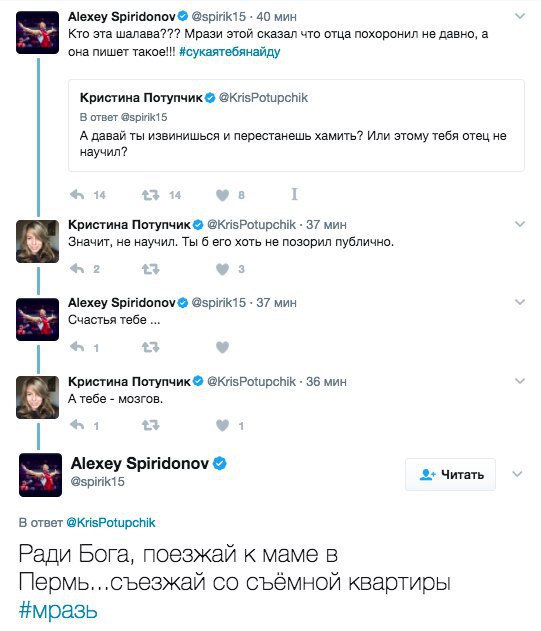The width and height of the screenshot is (541, 631).
Task: Open the #мразь hashtag link
Action: point(58,610)
